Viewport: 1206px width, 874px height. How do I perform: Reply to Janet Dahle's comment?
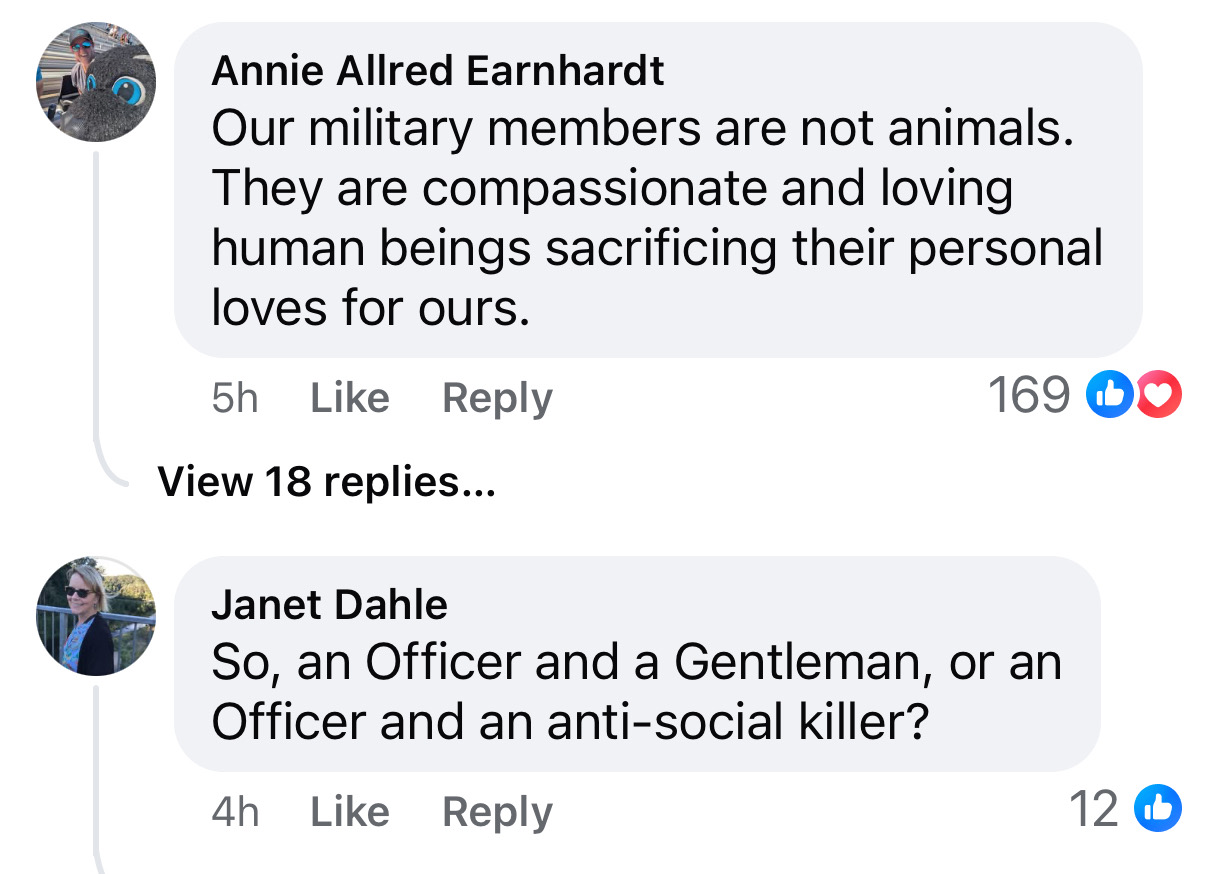coord(497,811)
